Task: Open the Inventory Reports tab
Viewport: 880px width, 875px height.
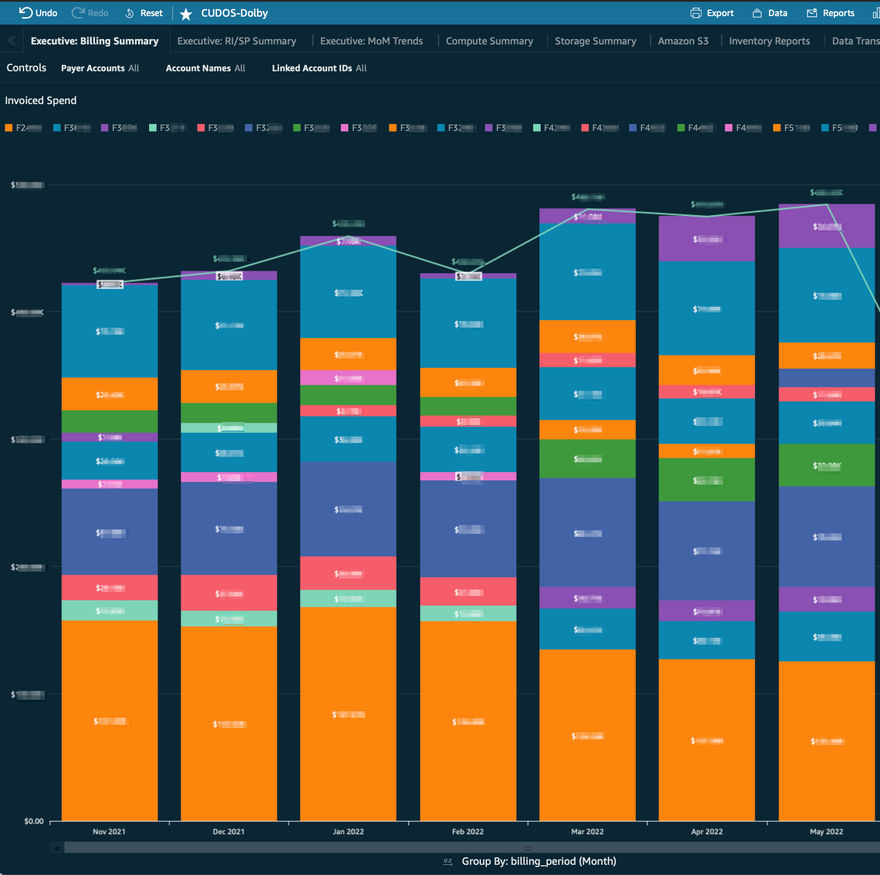Action: click(x=769, y=41)
